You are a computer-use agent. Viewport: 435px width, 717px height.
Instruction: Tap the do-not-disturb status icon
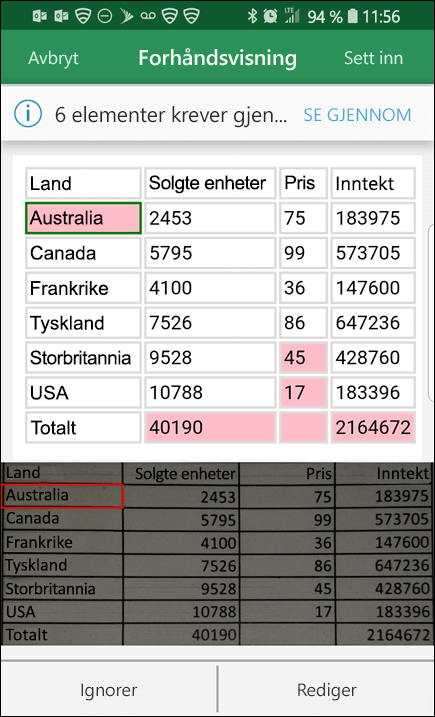pos(105,16)
